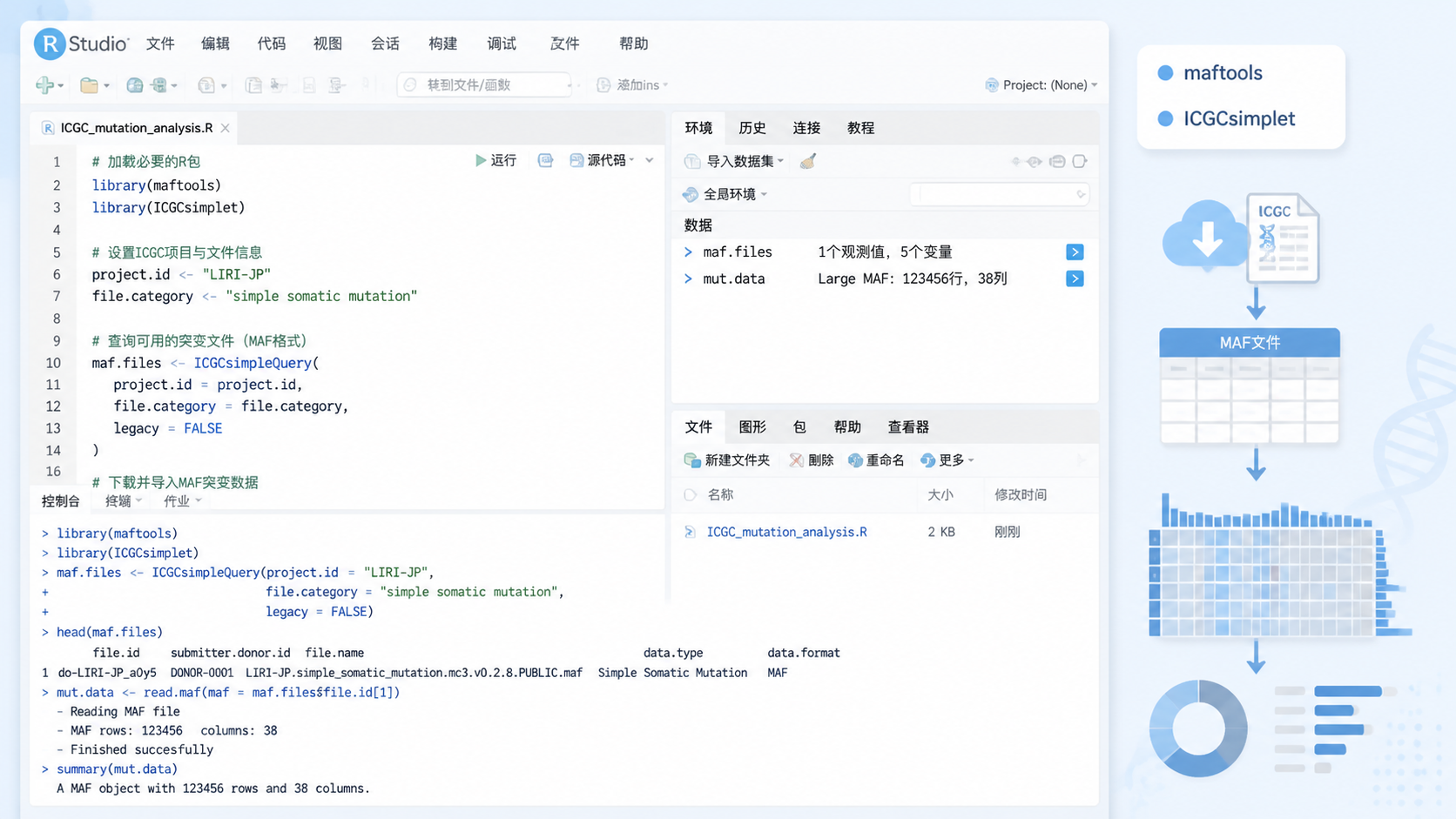Click the new folder icon in Files pane

point(692,460)
